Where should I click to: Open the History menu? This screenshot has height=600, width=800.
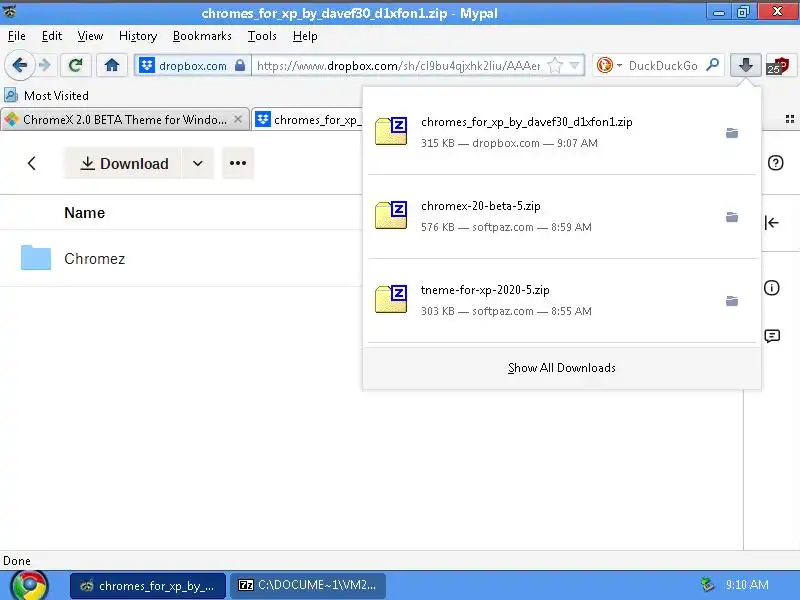[138, 36]
